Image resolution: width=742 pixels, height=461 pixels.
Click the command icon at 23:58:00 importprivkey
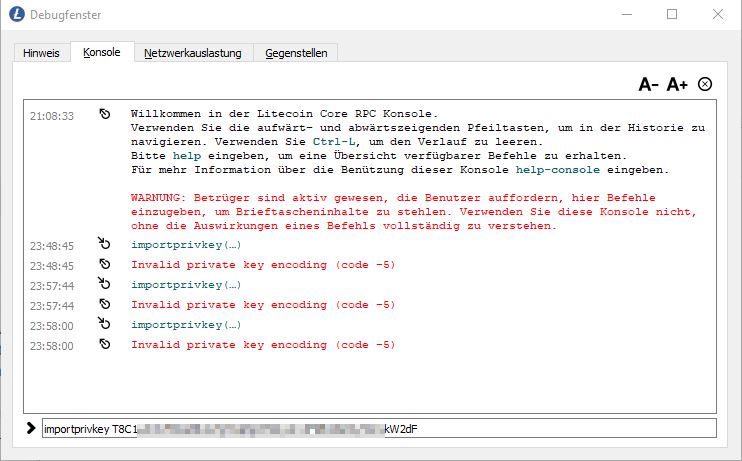(x=104, y=323)
